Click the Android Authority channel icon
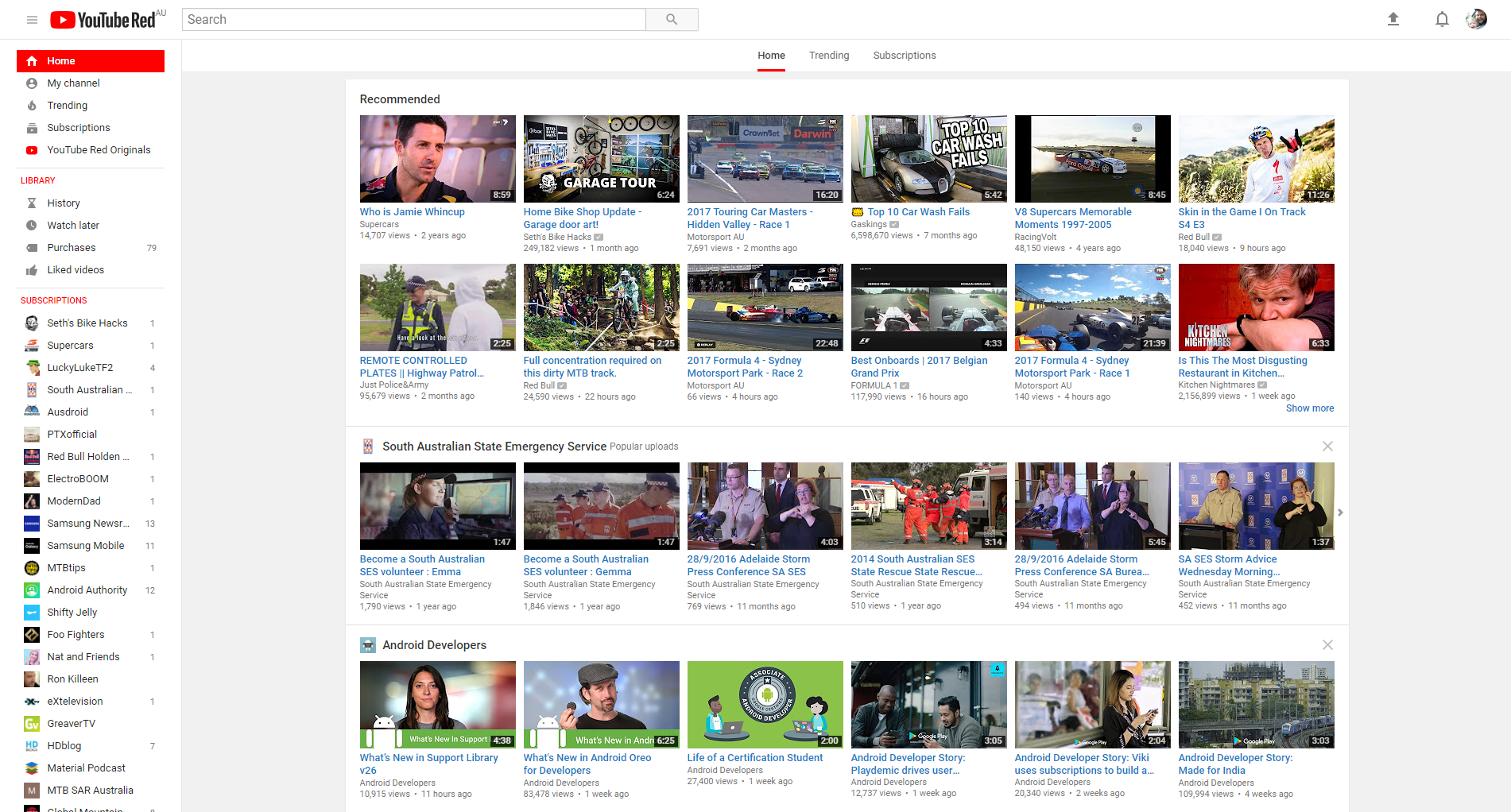 coord(32,590)
